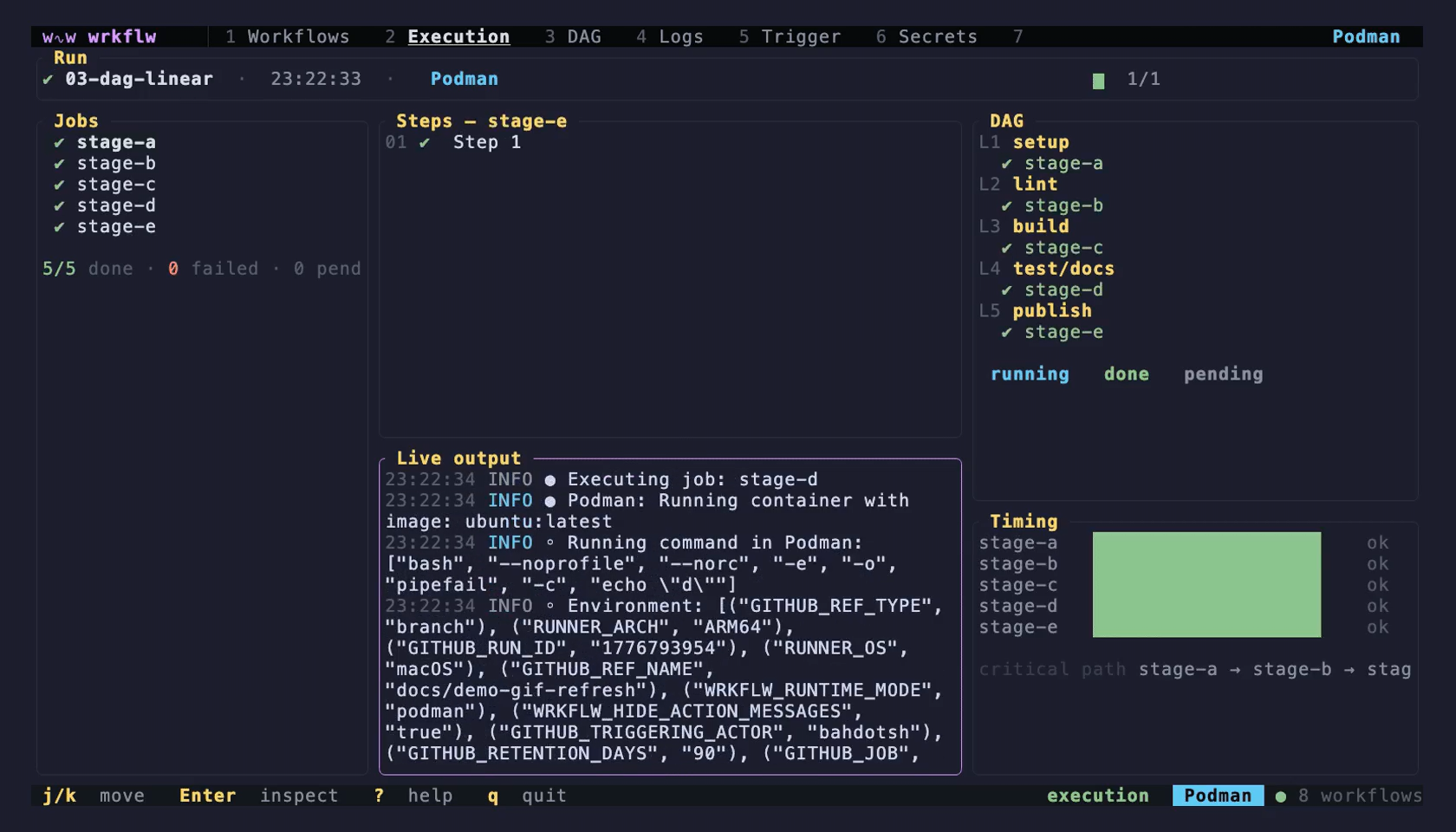
Task: Click the Live output panel title
Action: (458, 458)
